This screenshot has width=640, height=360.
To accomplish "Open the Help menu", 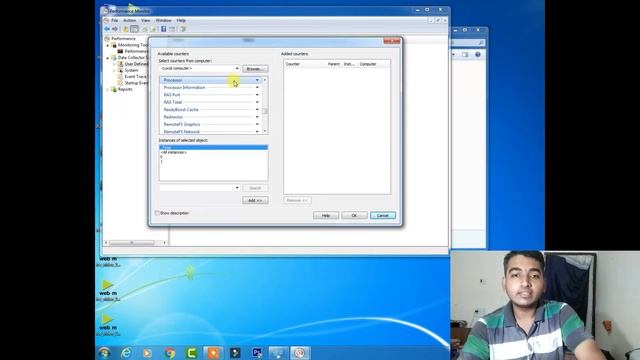I will click(181, 20).
